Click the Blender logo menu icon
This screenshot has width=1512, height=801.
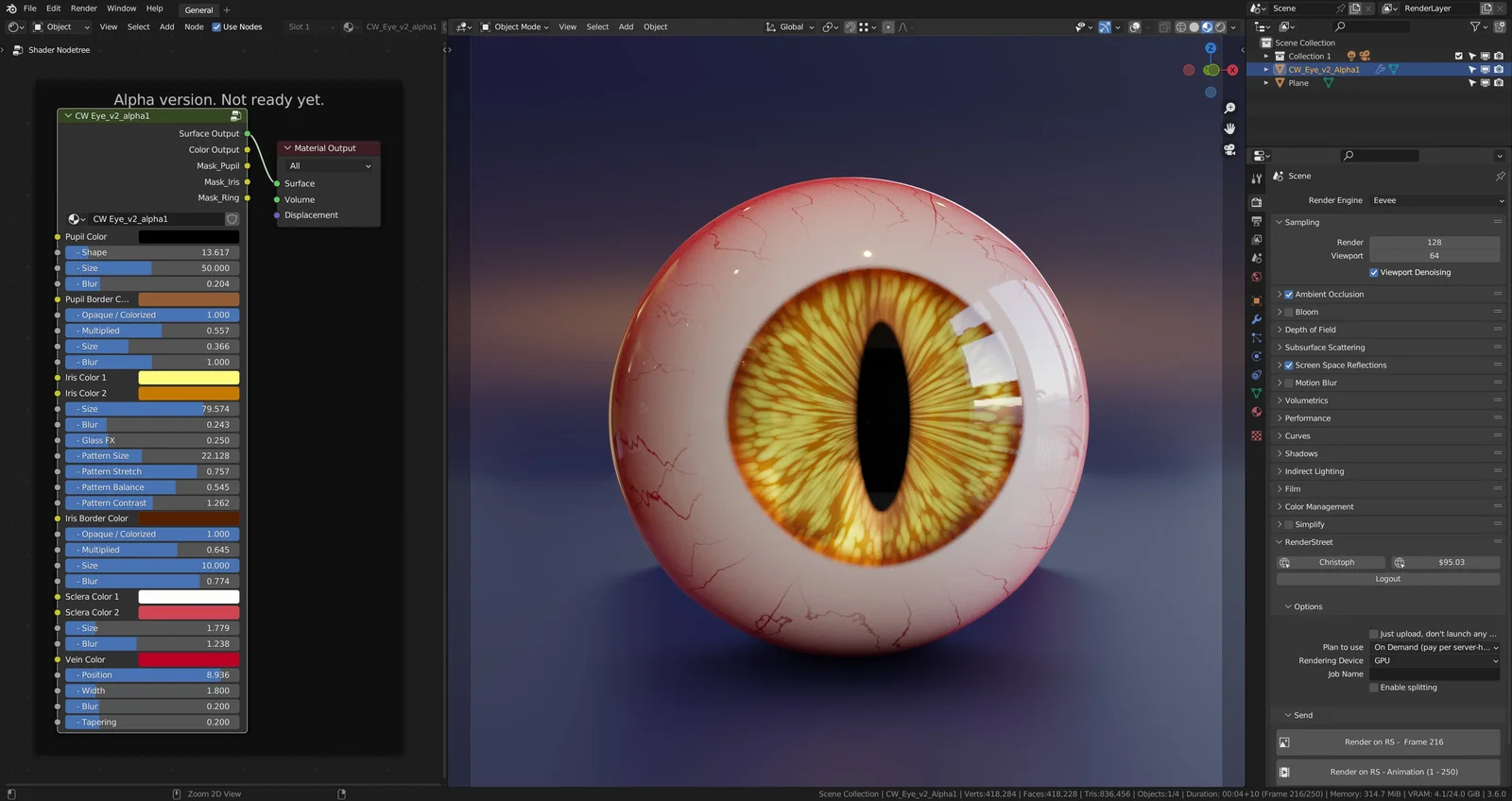[11, 9]
